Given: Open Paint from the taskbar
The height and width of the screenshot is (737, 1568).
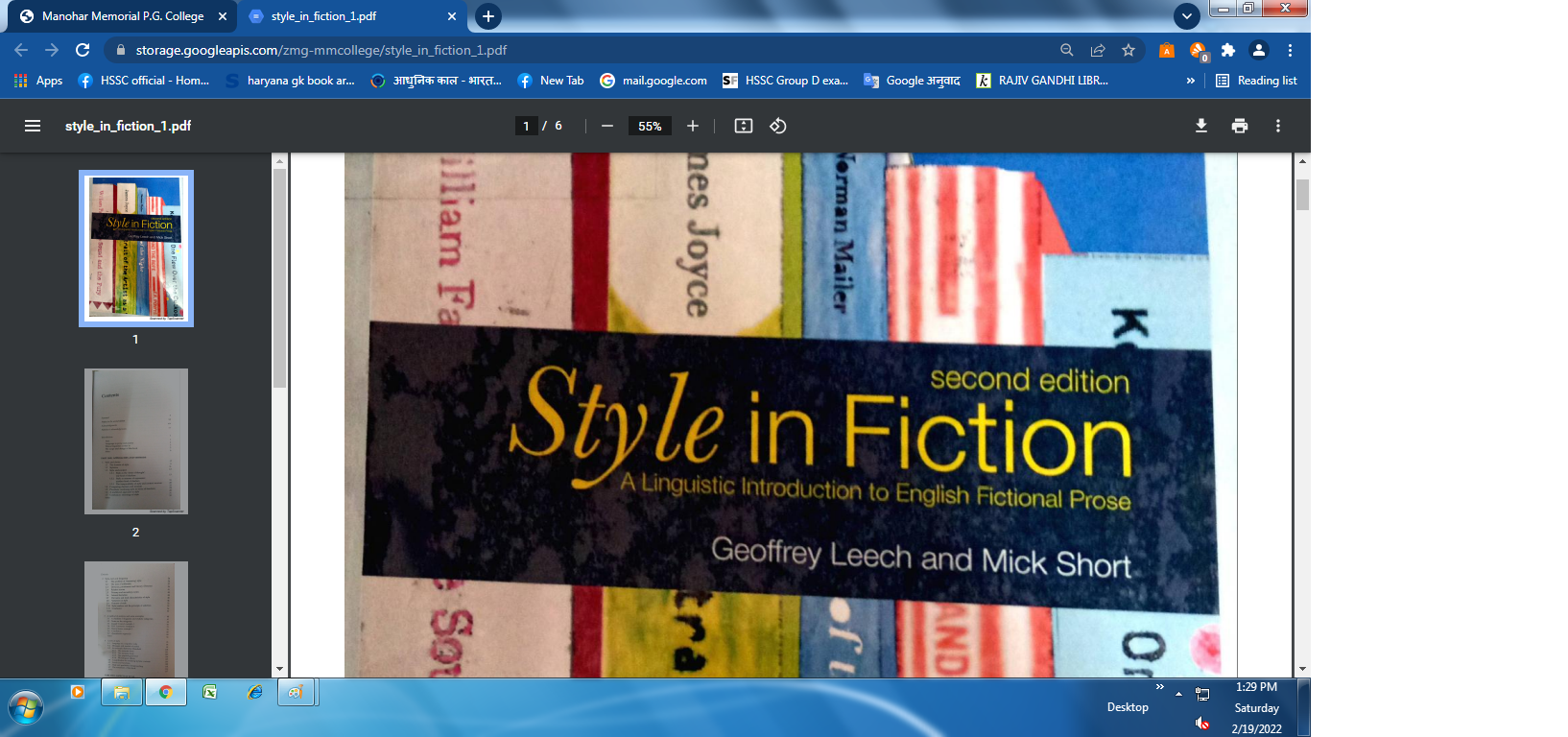Looking at the screenshot, I should (x=297, y=692).
